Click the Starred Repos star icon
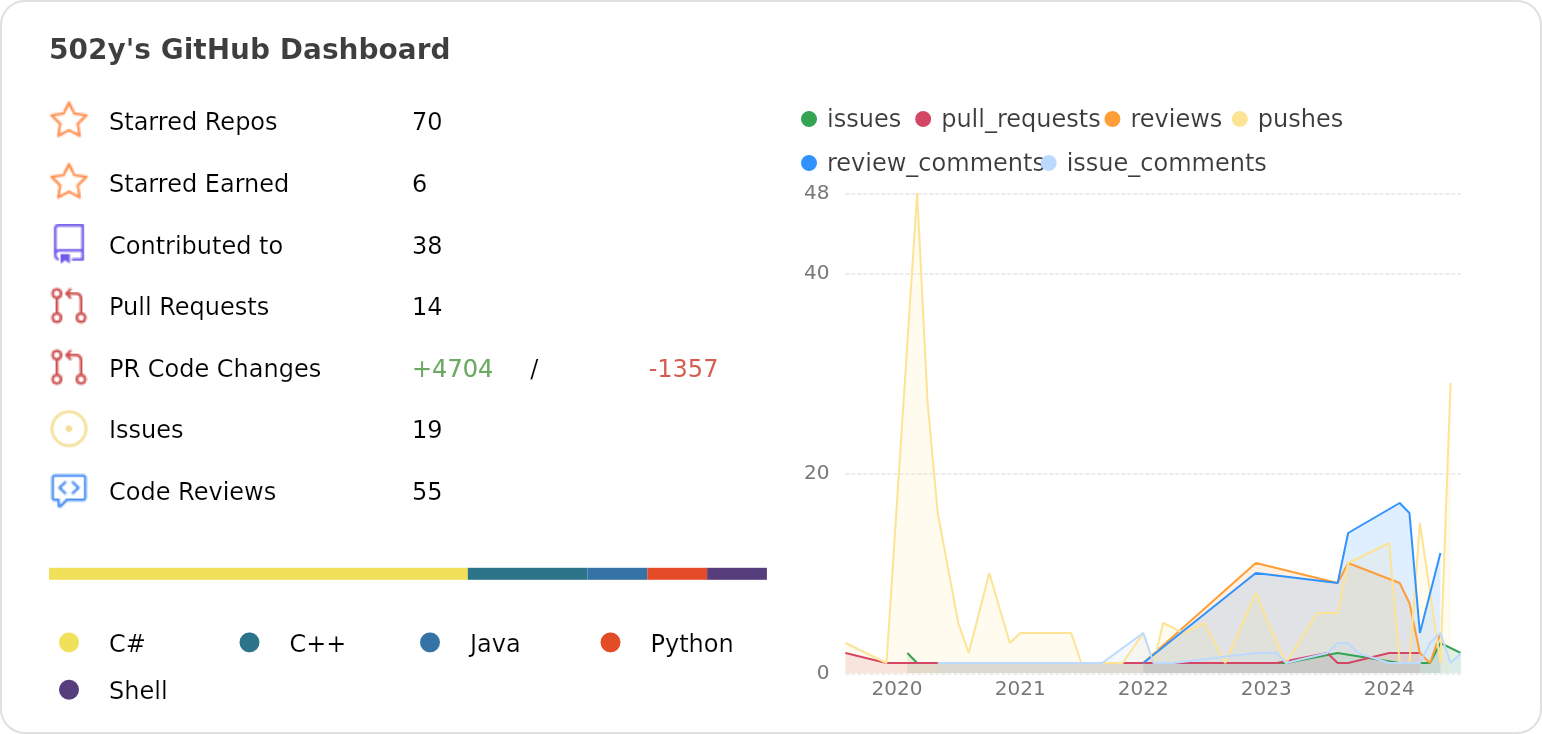 point(69,120)
